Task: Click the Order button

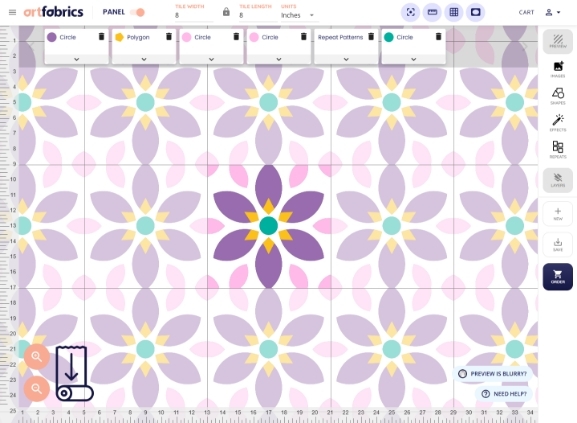Action: 558,277
